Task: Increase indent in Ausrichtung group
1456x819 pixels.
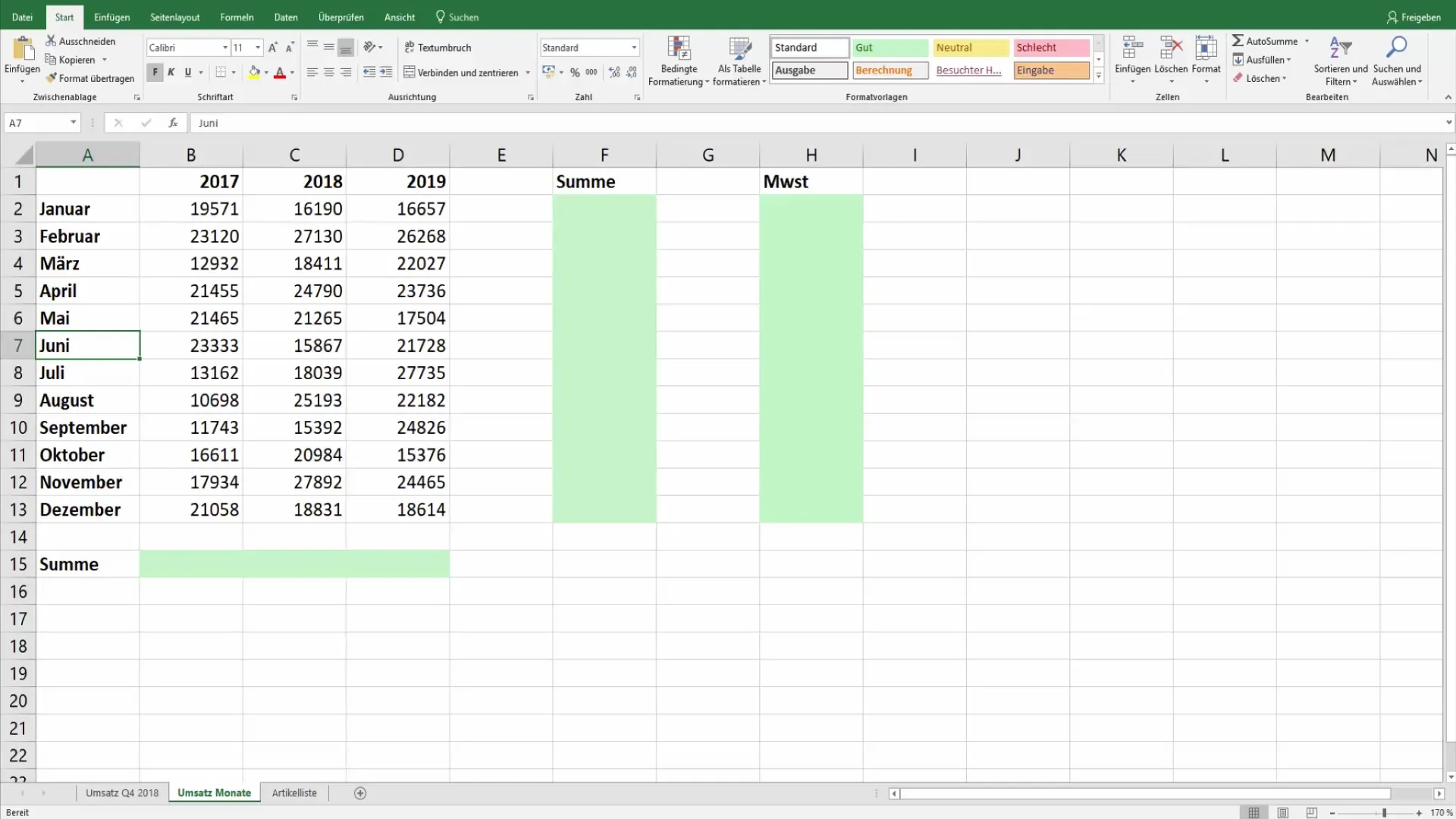Action: click(386, 72)
